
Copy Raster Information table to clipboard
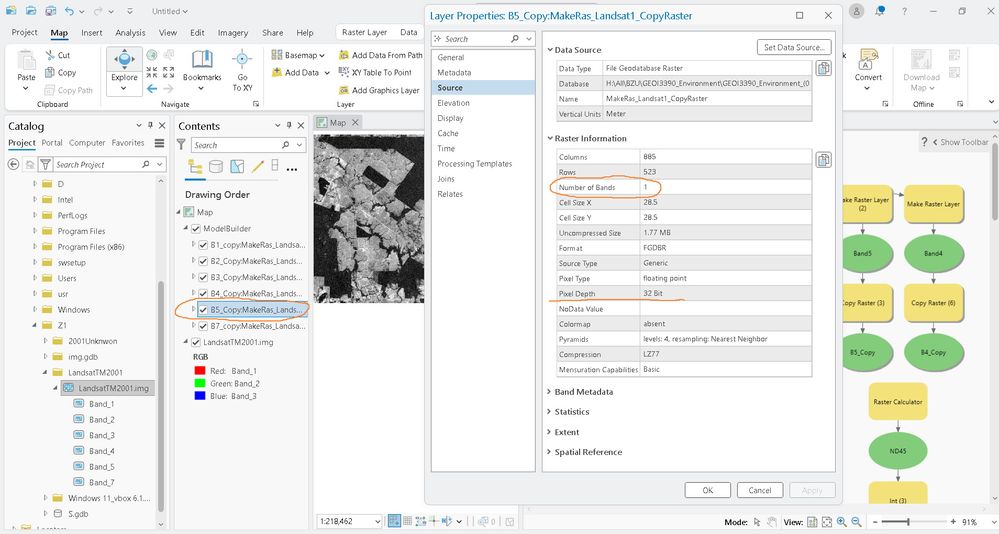[x=823, y=160]
